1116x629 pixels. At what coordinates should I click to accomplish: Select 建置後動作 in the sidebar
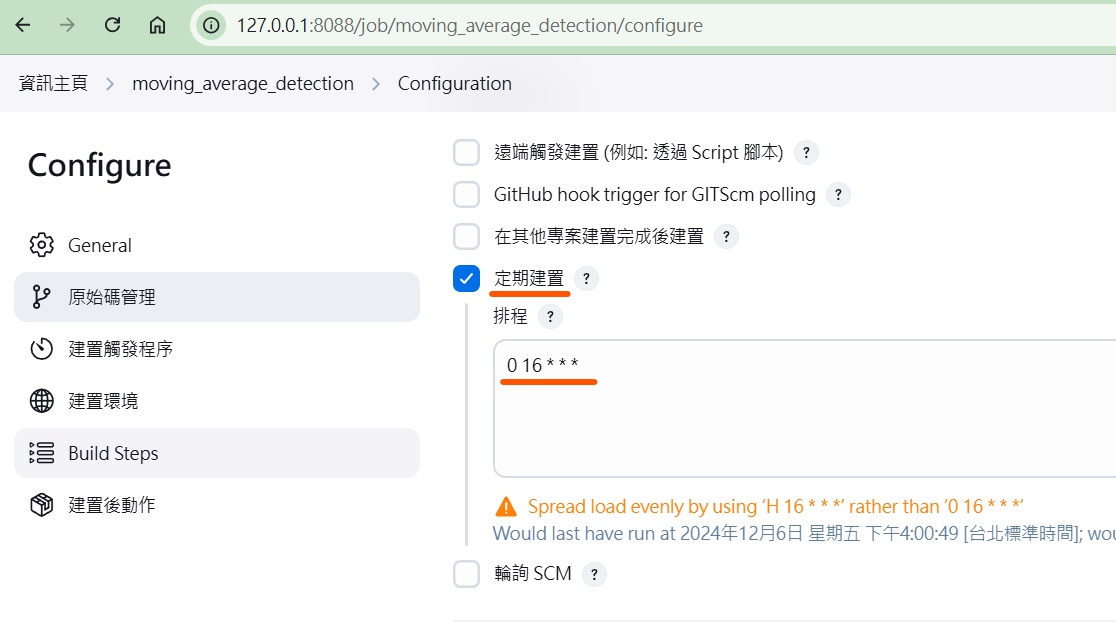click(111, 505)
